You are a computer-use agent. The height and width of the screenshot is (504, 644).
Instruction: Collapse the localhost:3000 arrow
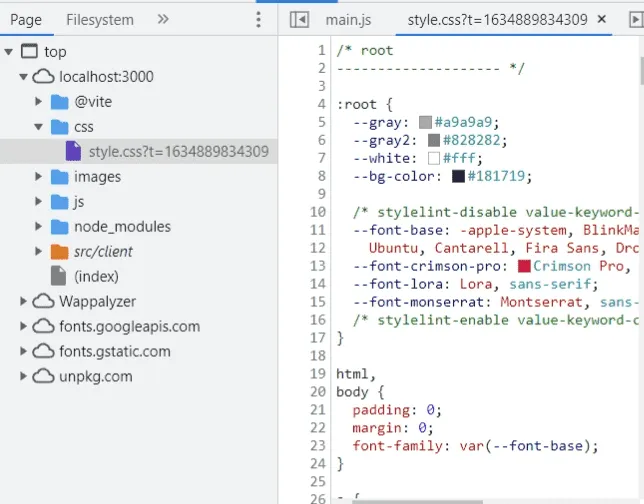(x=23, y=77)
